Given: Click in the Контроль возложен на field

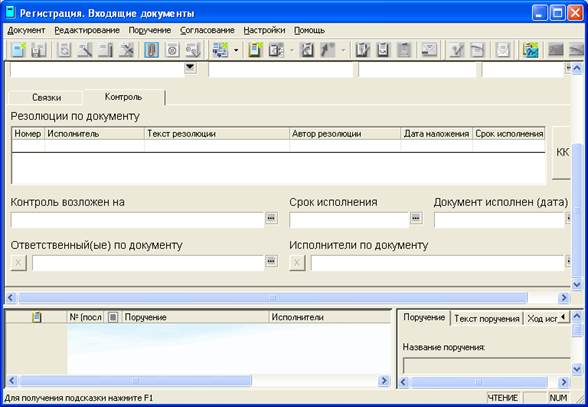Looking at the screenshot, I should (x=137, y=220).
